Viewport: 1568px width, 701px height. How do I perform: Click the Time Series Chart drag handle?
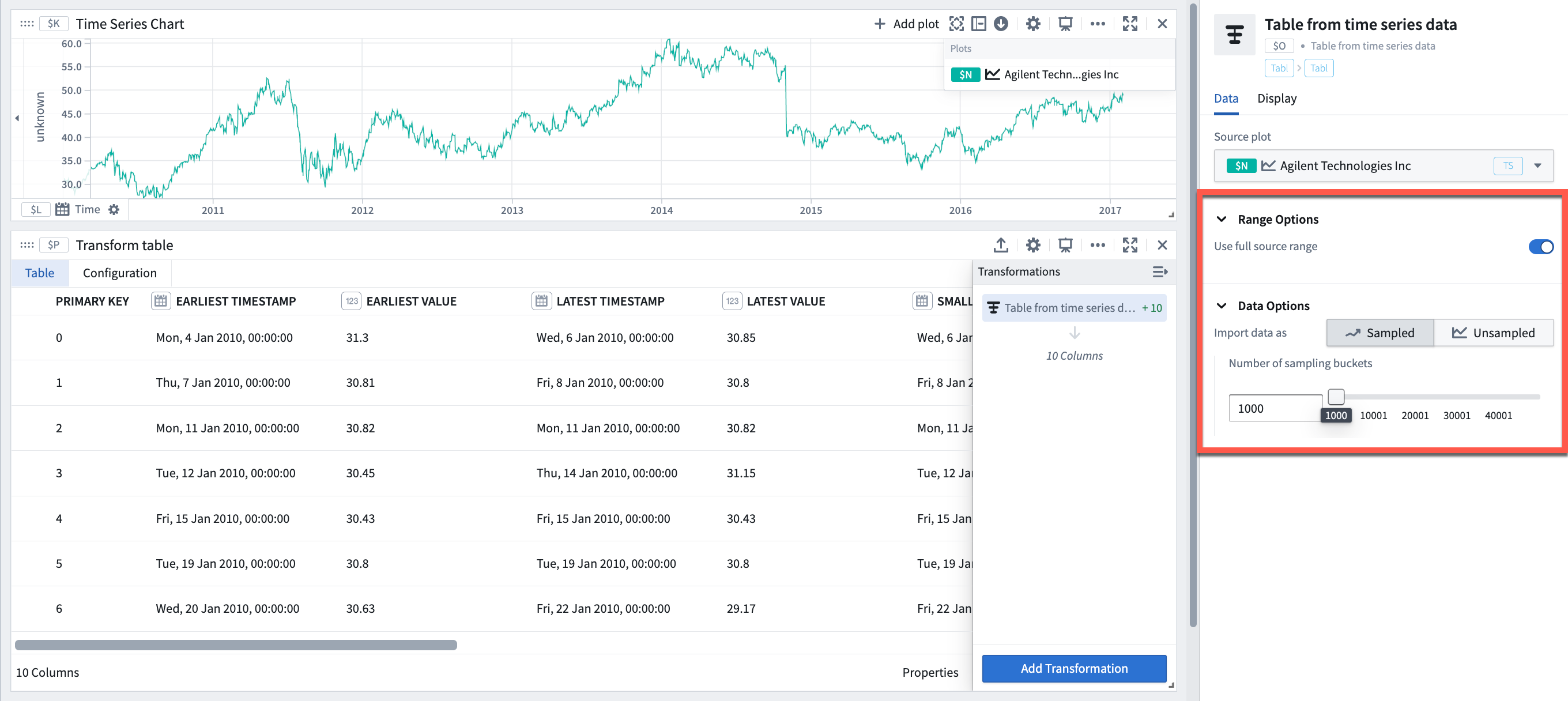coord(27,24)
